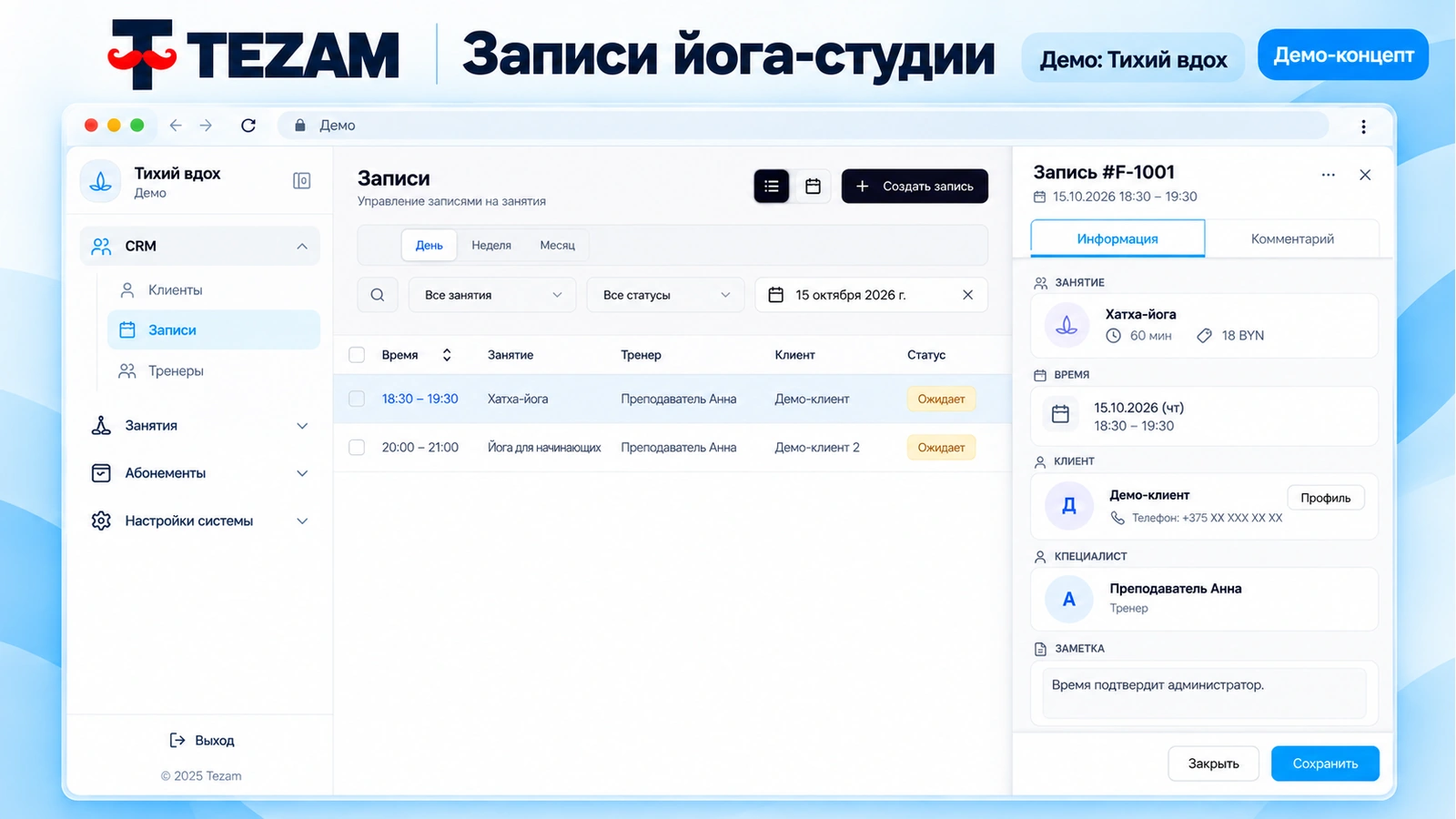Viewport: 1456px width, 819px height.
Task: Click the browser address bar
Action: pyautogui.click(x=803, y=126)
